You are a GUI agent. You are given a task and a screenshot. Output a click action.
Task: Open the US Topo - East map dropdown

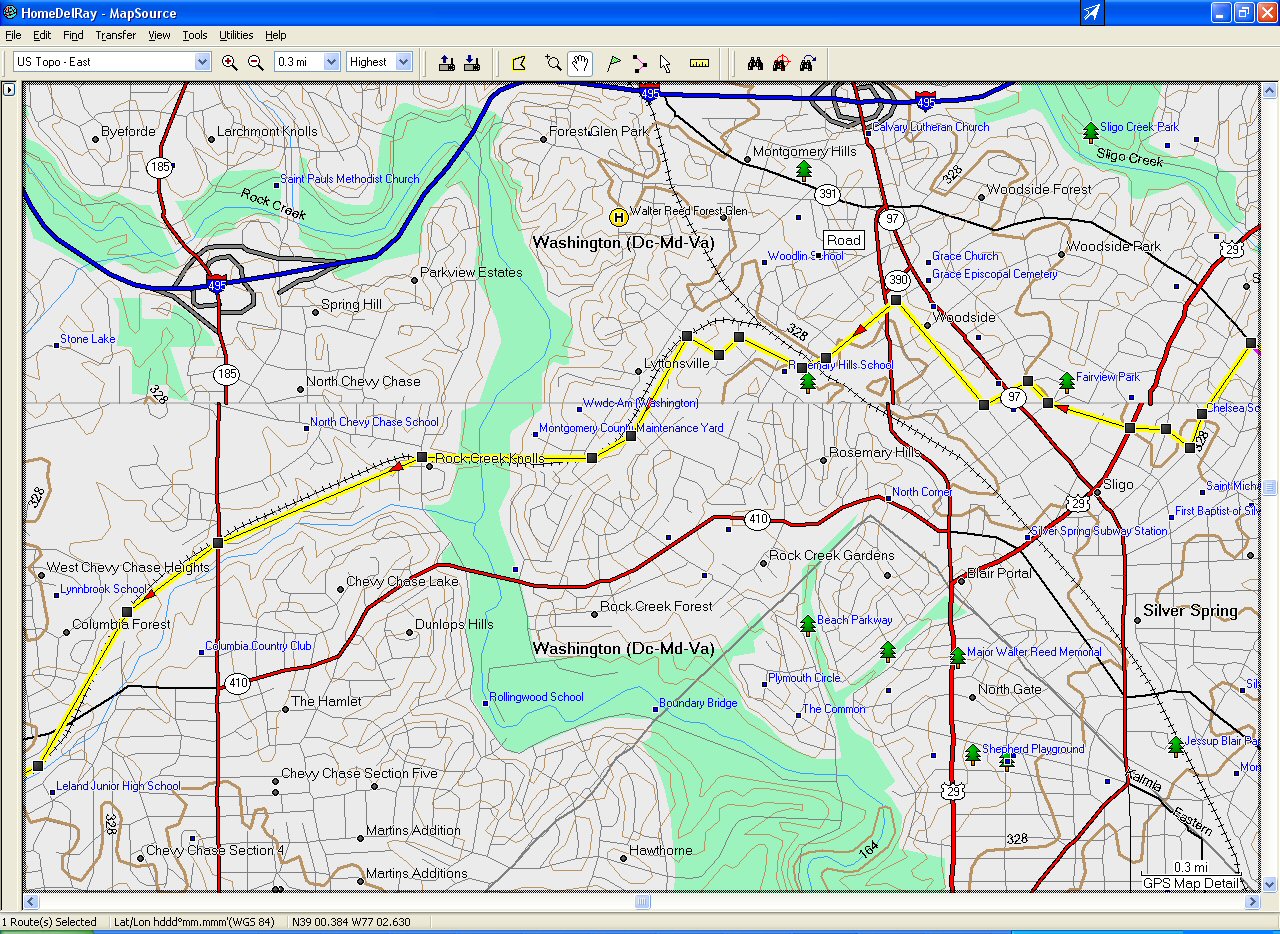pos(202,62)
